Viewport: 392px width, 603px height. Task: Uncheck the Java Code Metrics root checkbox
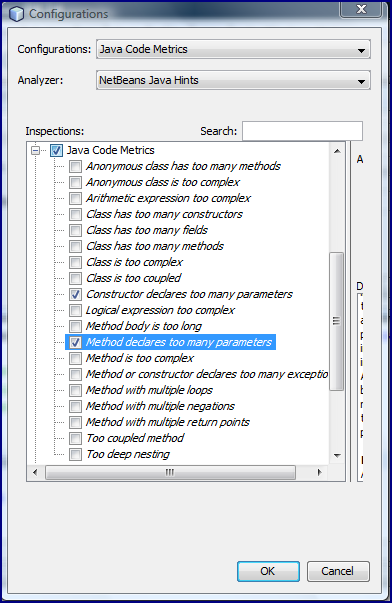point(57,150)
